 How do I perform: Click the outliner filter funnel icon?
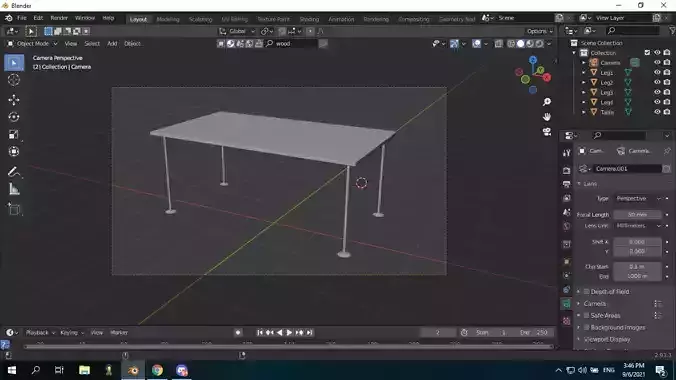pyautogui.click(x=672, y=30)
